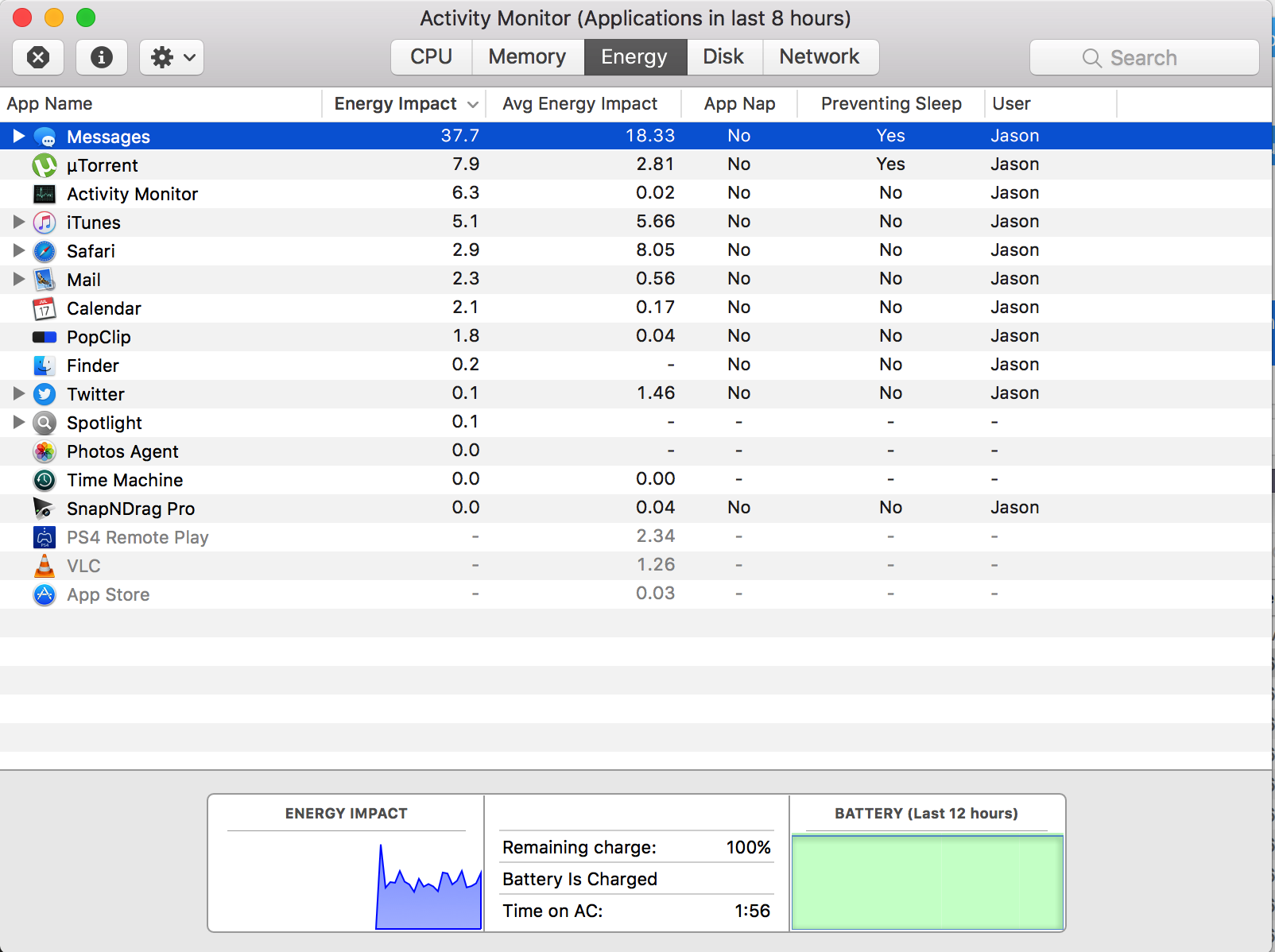This screenshot has height=952, width=1275.
Task: Select the Activity Monitor row name
Action: tap(133, 194)
